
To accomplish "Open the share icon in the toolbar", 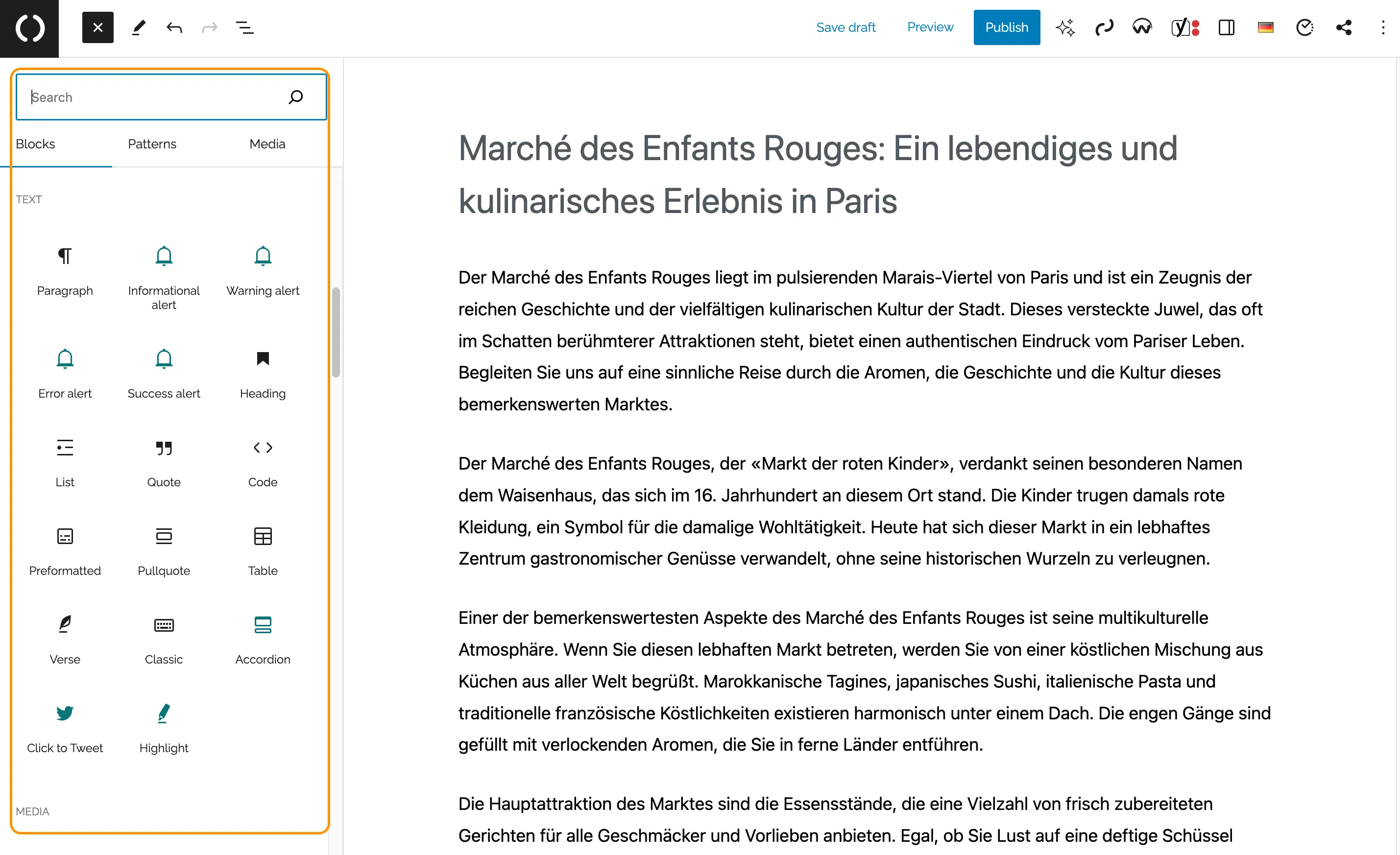I will point(1344,27).
